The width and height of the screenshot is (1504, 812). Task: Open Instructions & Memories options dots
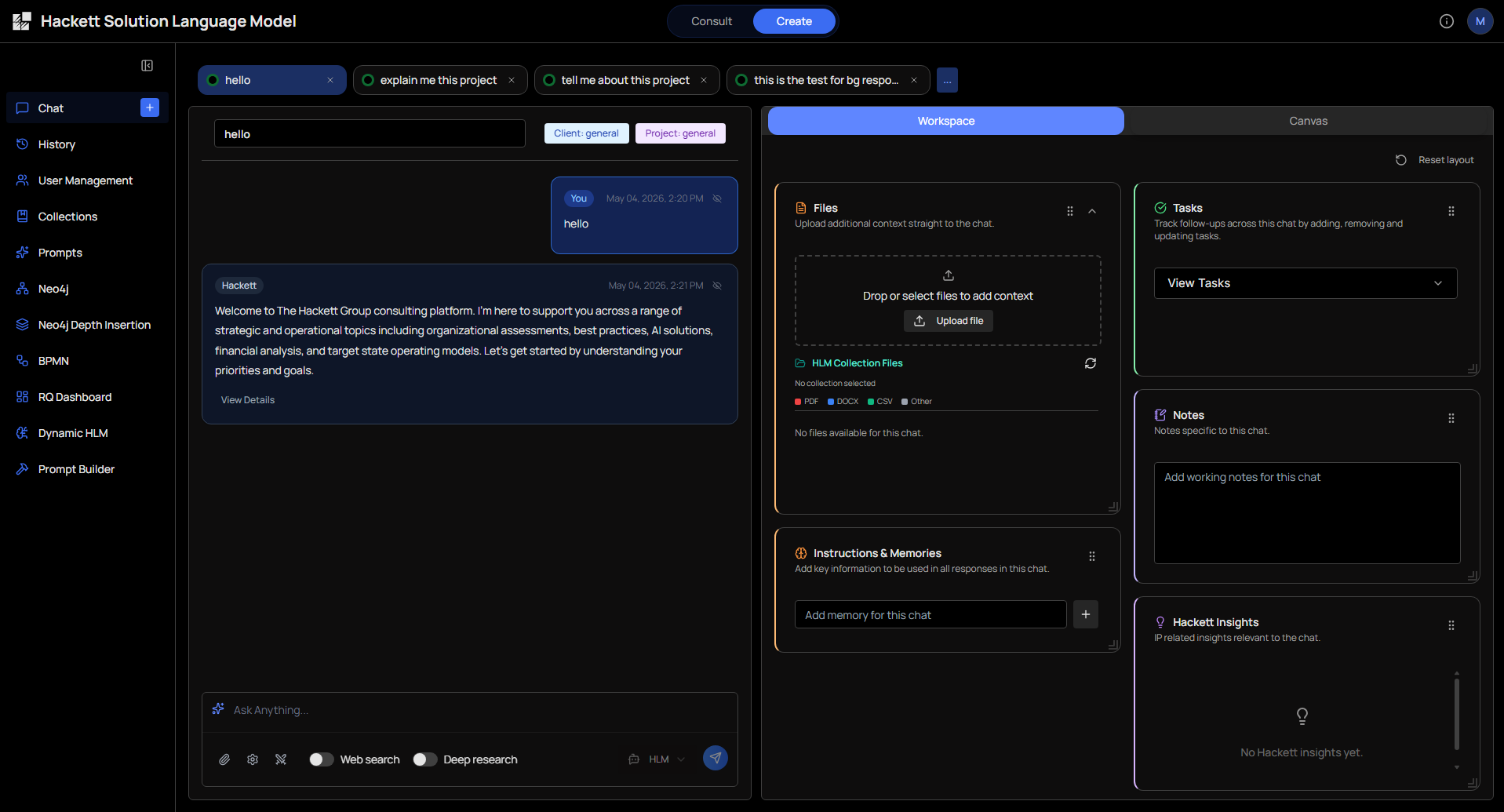(1092, 556)
